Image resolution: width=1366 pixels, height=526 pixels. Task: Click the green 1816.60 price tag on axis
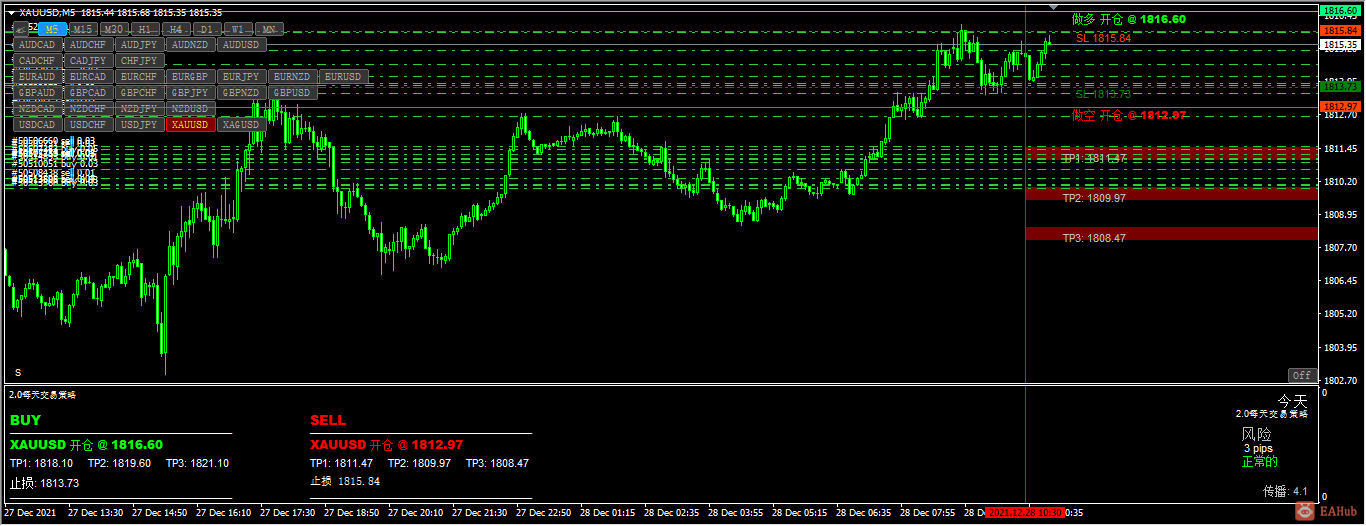coord(1342,10)
